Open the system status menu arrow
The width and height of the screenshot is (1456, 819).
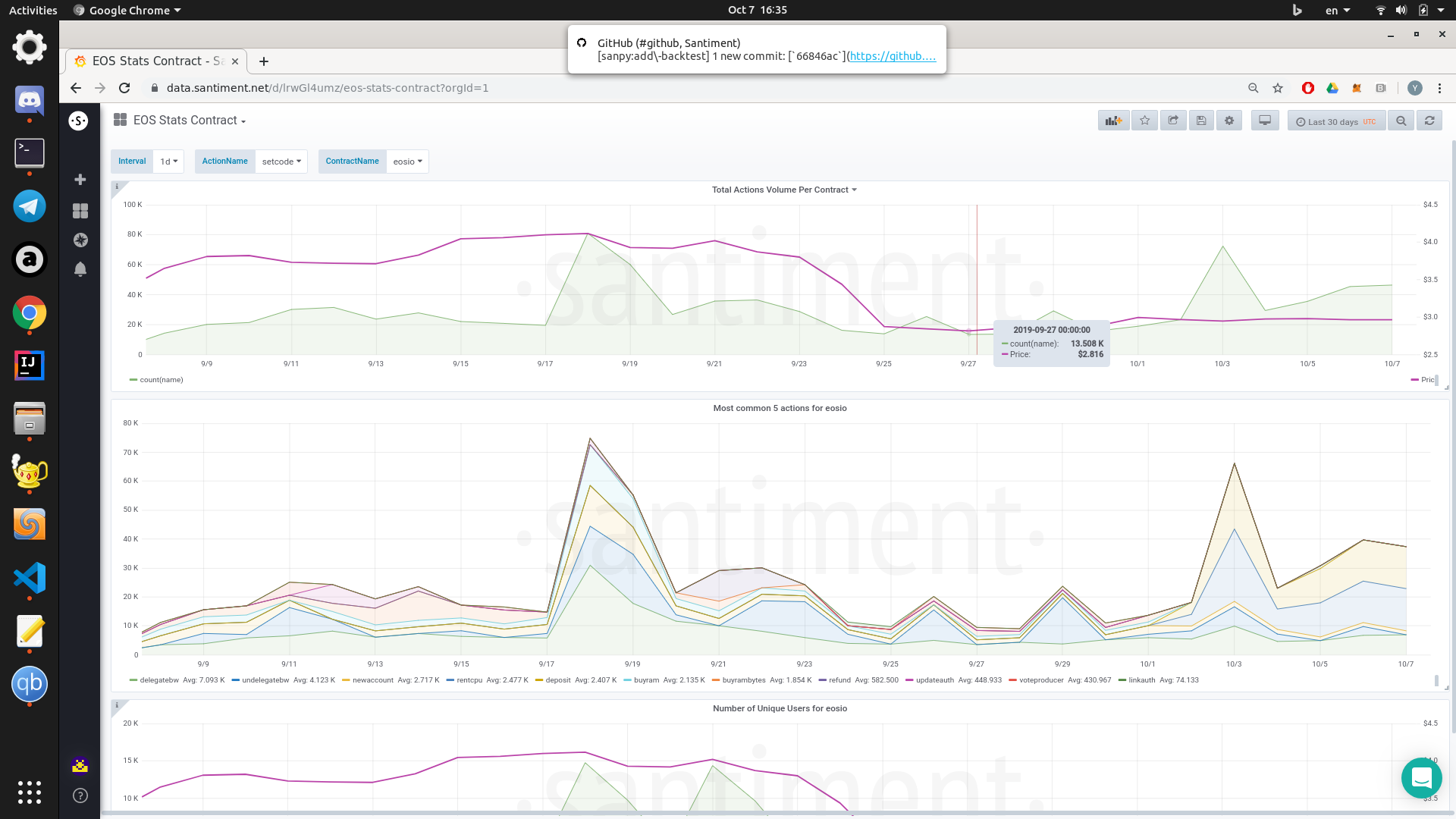[x=1441, y=10]
